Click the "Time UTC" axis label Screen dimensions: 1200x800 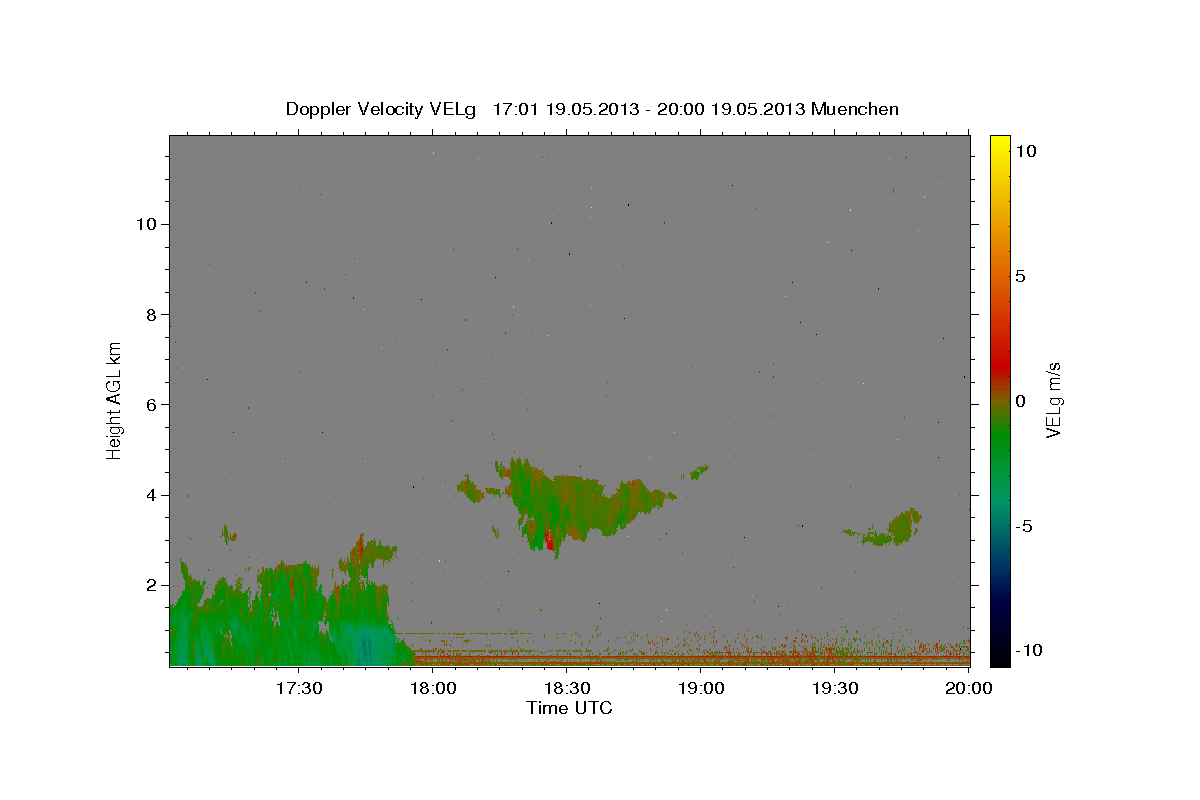pyautogui.click(x=569, y=708)
